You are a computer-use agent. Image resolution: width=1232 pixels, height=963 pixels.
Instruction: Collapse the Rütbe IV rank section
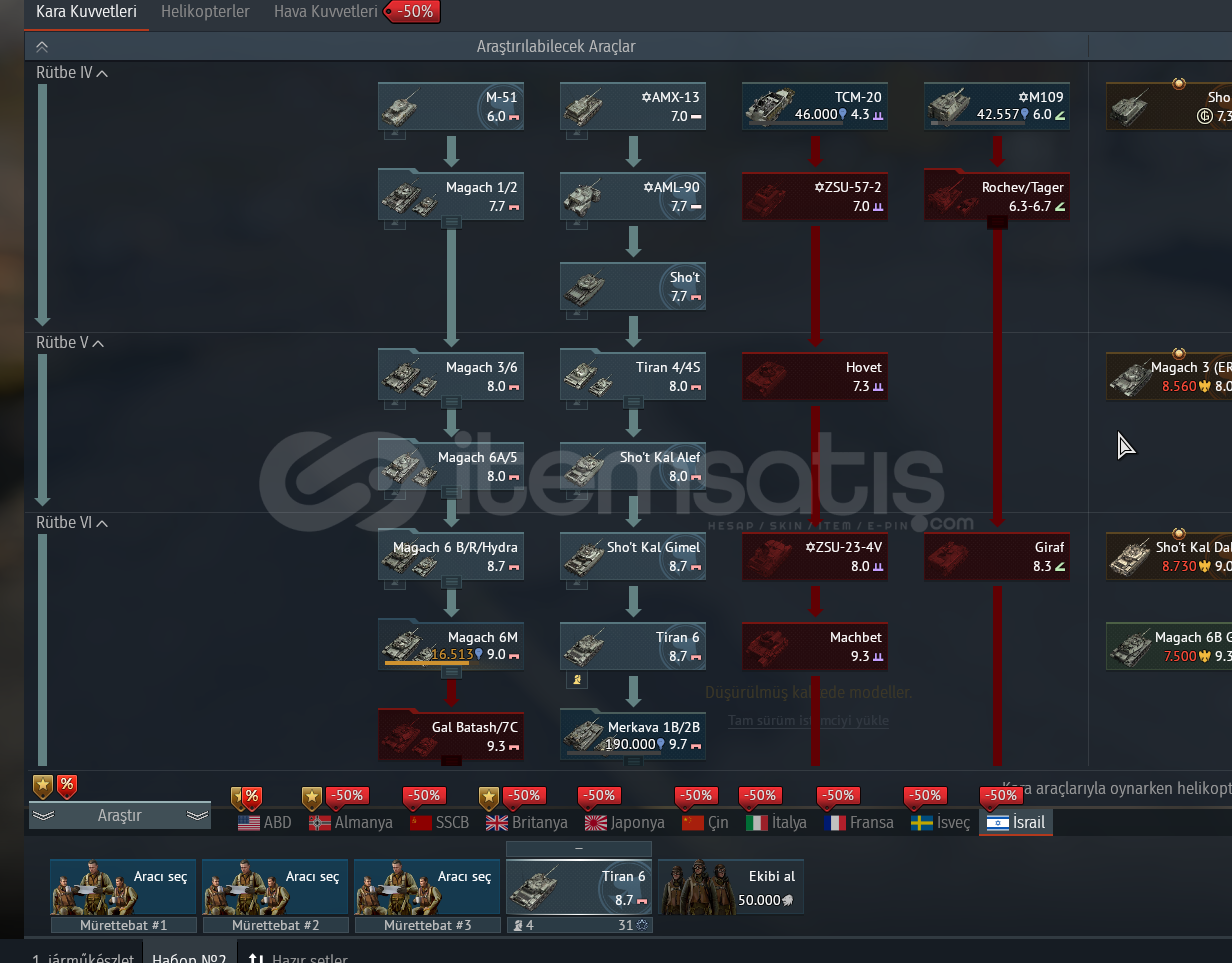point(72,73)
